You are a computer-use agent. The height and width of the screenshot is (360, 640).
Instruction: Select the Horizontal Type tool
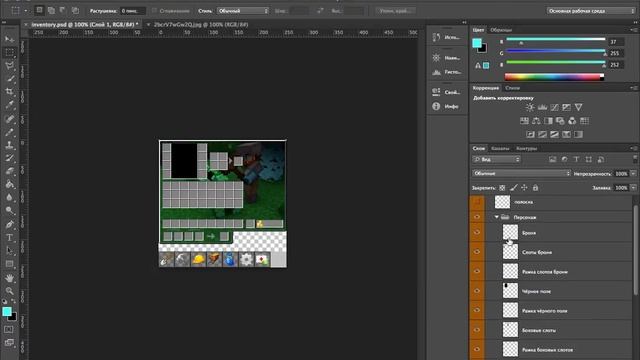[9, 238]
